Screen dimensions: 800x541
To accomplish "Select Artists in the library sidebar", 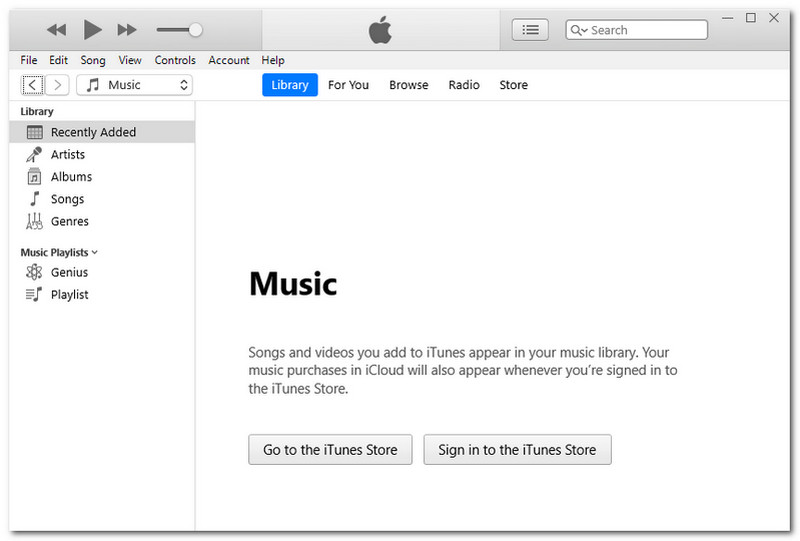I will pyautogui.click(x=102, y=154).
